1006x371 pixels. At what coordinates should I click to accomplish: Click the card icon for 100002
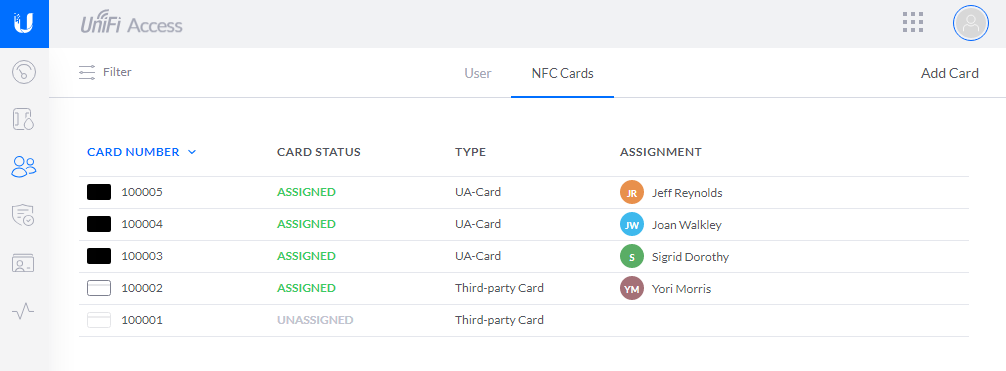tap(99, 288)
